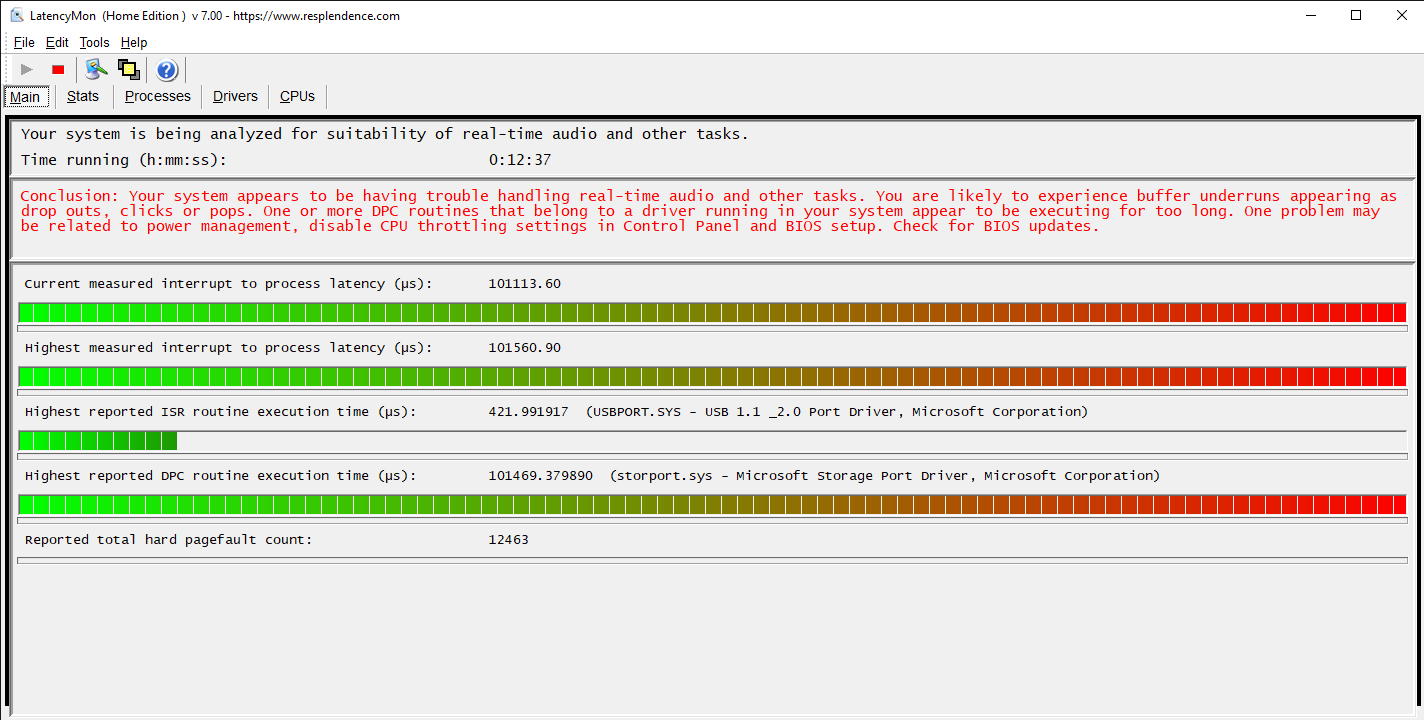The height and width of the screenshot is (720, 1424).
Task: Switch to the CPUs tab
Action: point(297,96)
